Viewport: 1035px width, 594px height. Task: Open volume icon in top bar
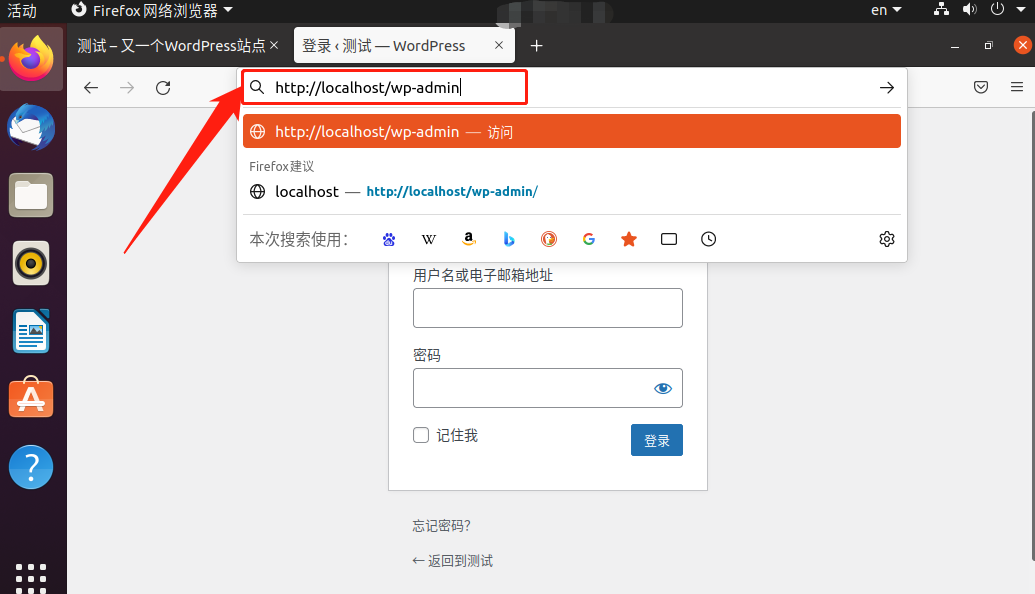click(970, 9)
